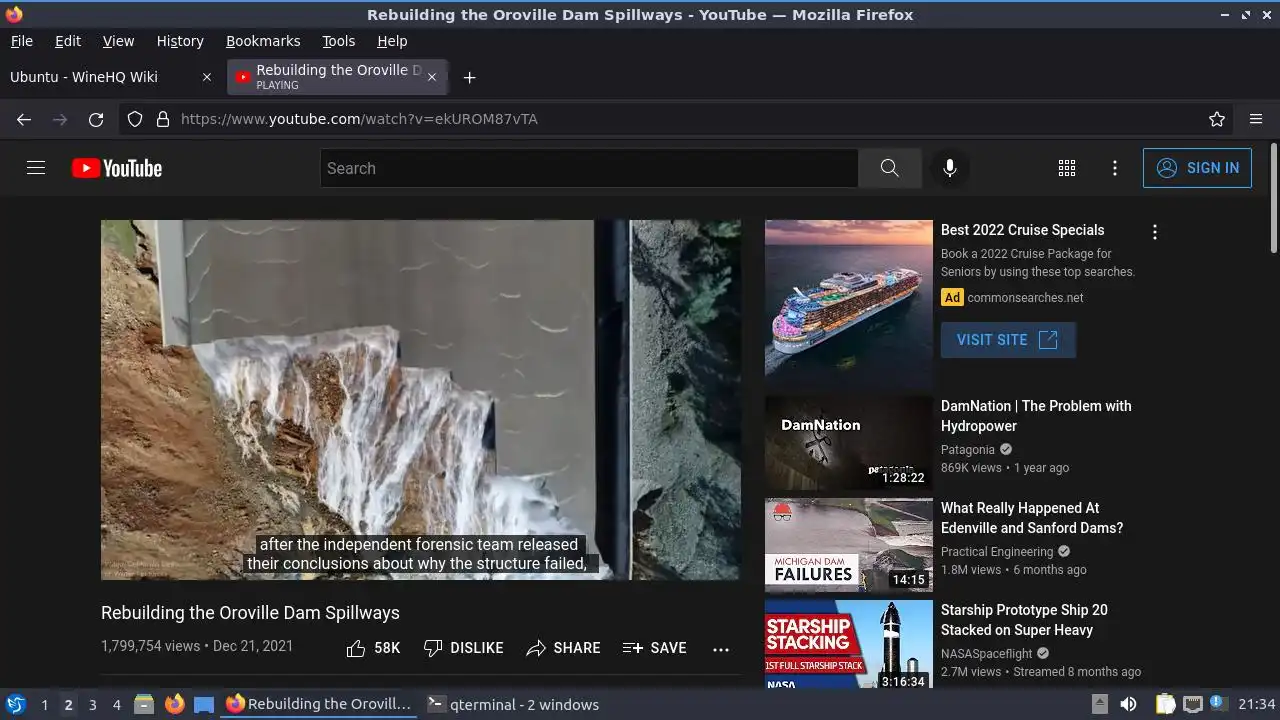1280x720 pixels.
Task: Close the Rebuilding the Oroville tab
Action: point(432,77)
